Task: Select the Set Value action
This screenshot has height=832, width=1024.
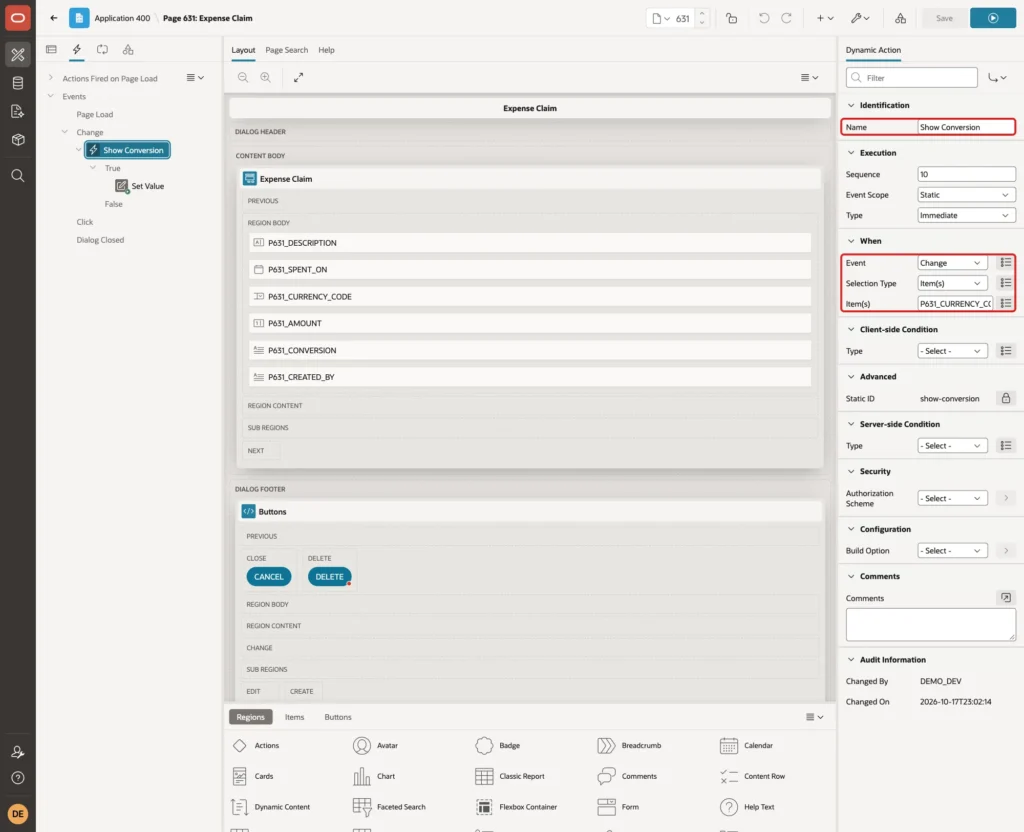Action: (x=140, y=186)
